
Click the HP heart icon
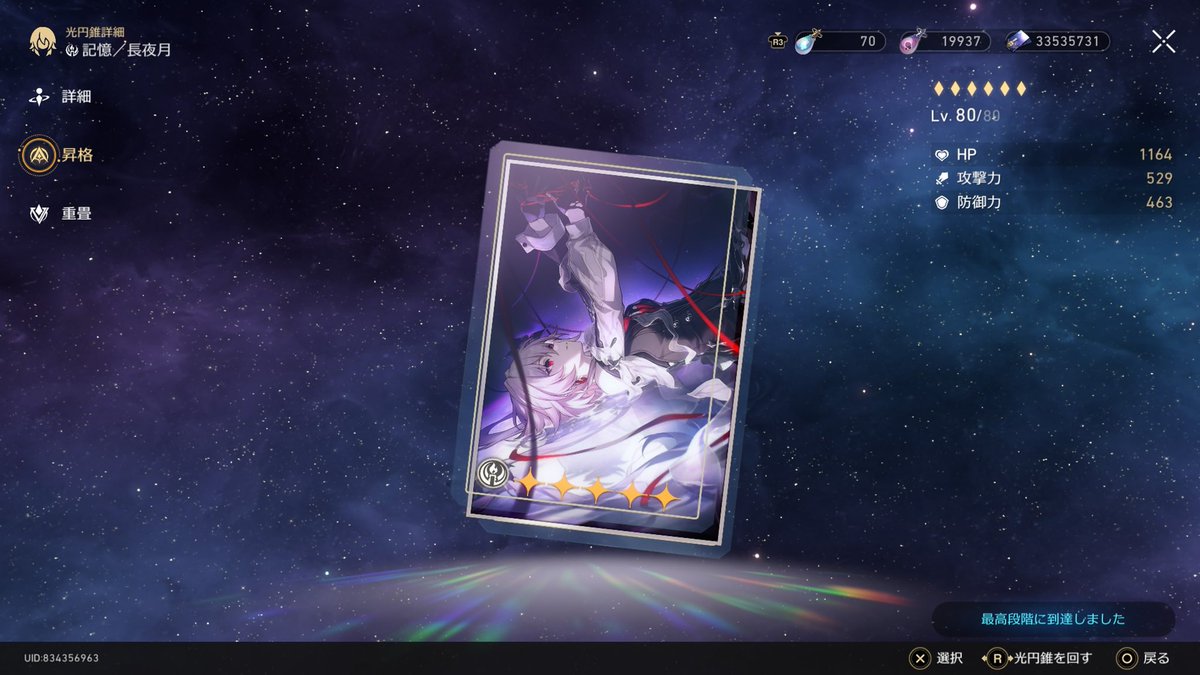tap(941, 155)
